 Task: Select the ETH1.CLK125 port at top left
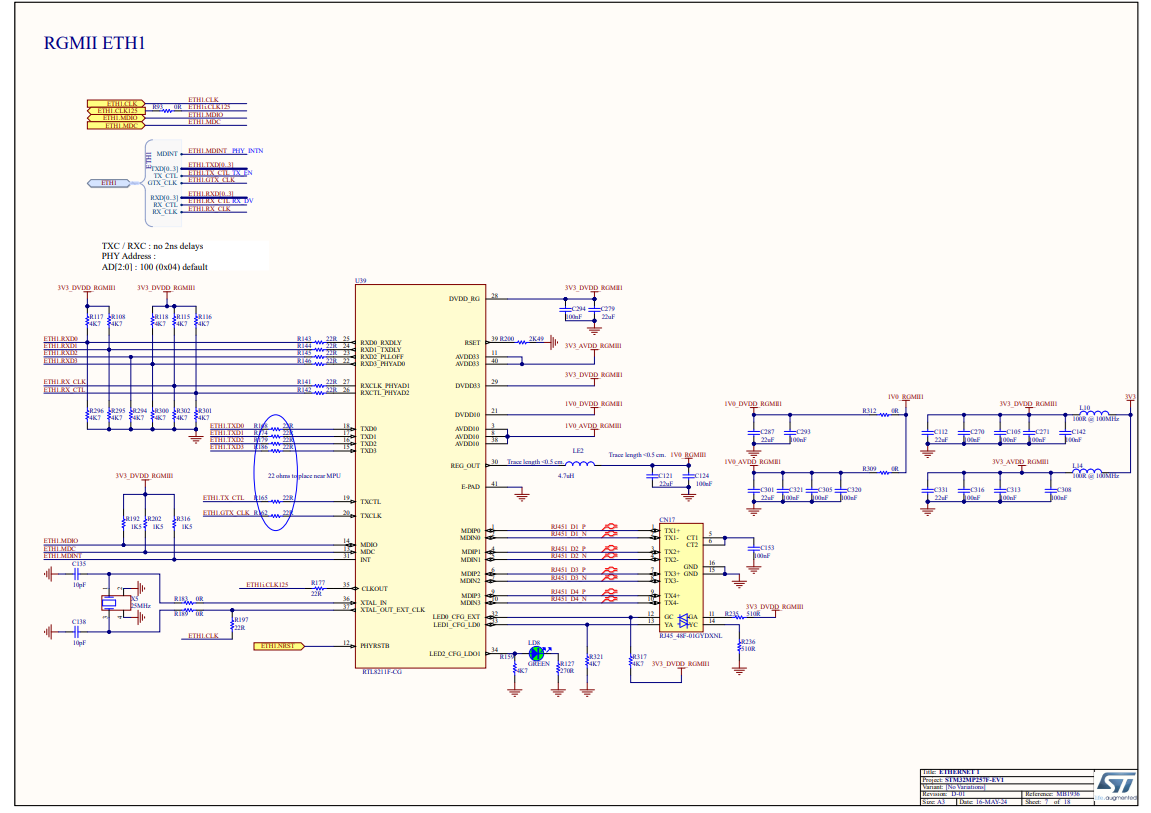[117, 111]
